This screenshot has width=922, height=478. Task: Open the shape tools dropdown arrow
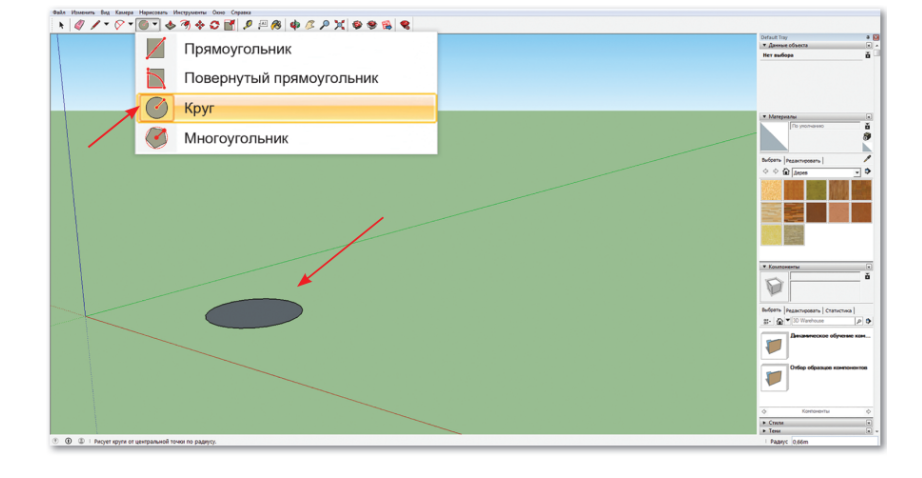[155, 25]
